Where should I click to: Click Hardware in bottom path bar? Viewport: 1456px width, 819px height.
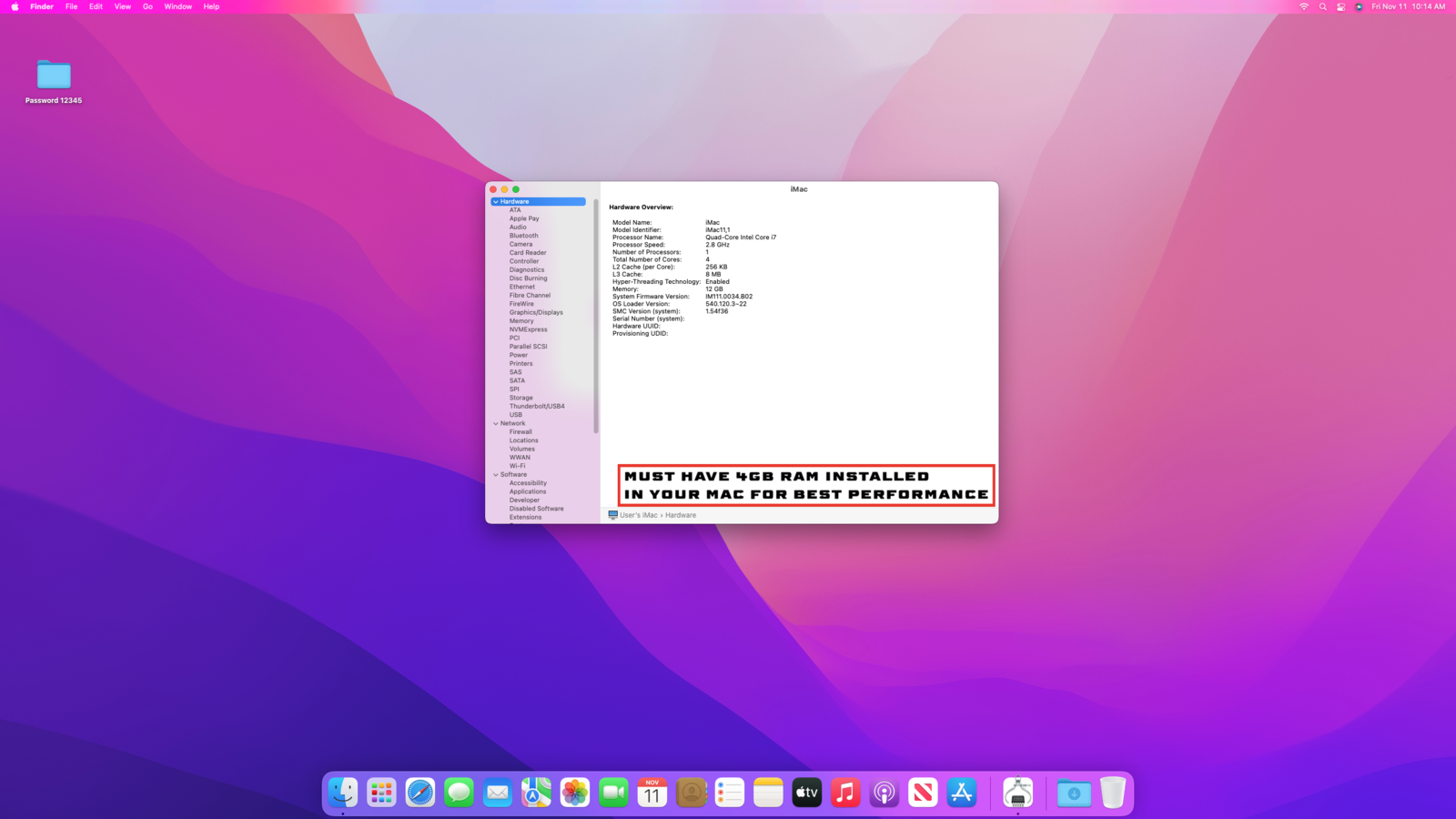(681, 515)
